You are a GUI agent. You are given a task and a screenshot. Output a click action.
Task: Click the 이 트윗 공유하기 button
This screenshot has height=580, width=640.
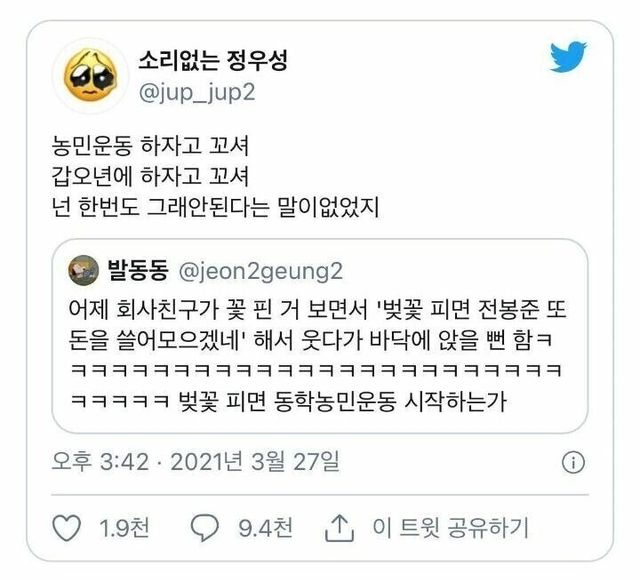pyautogui.click(x=450, y=528)
